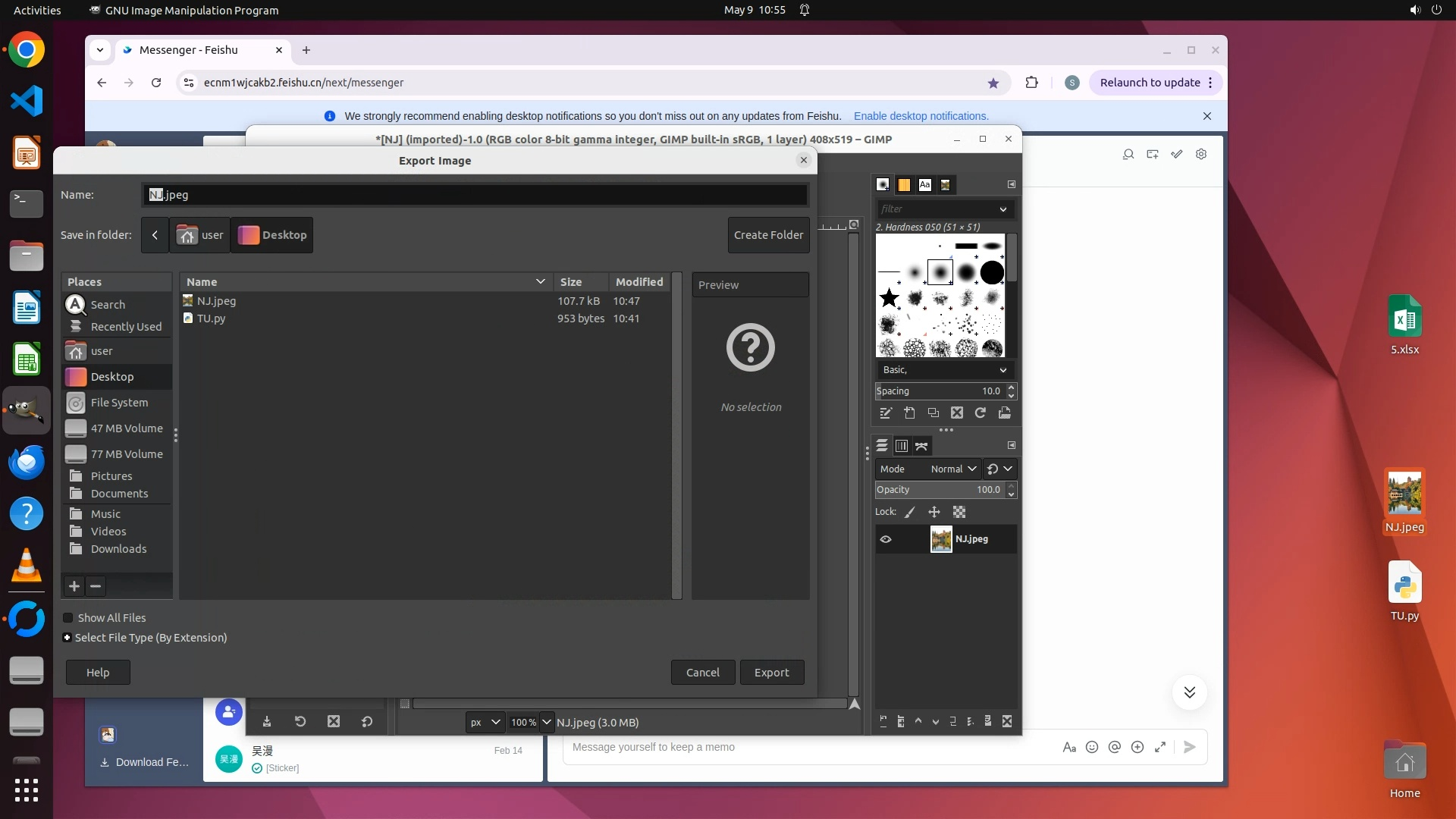Click Feishu settings gear icon
The image size is (1456, 819).
pyautogui.click(x=1201, y=155)
